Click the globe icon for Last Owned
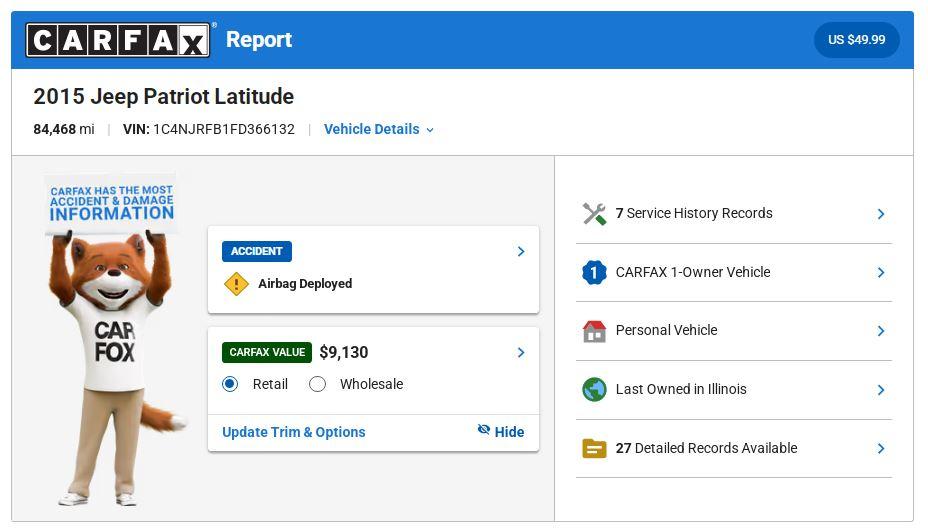Viewport: 928px width, 529px height. [x=594, y=389]
